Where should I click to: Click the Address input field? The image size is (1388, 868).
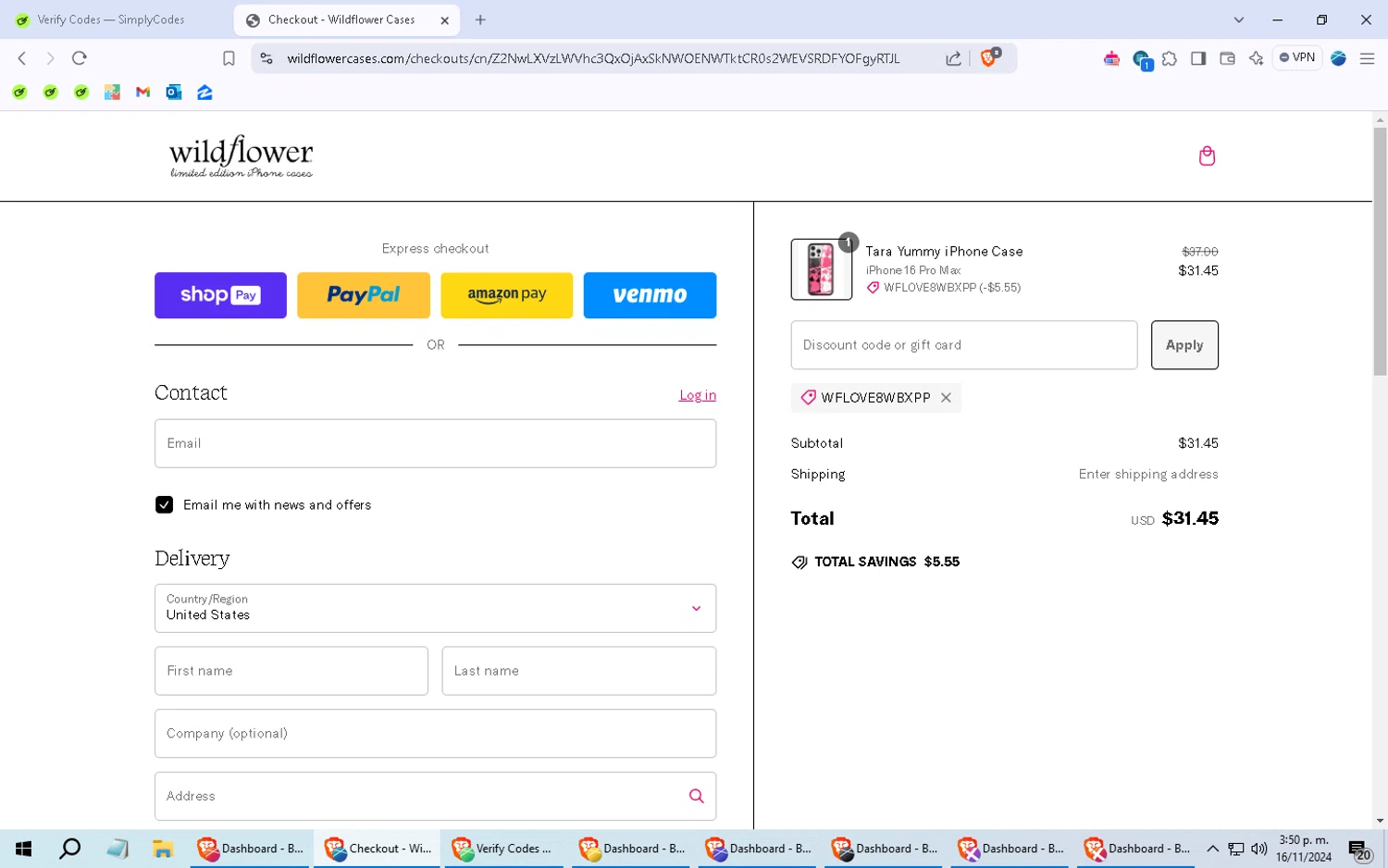[435, 796]
